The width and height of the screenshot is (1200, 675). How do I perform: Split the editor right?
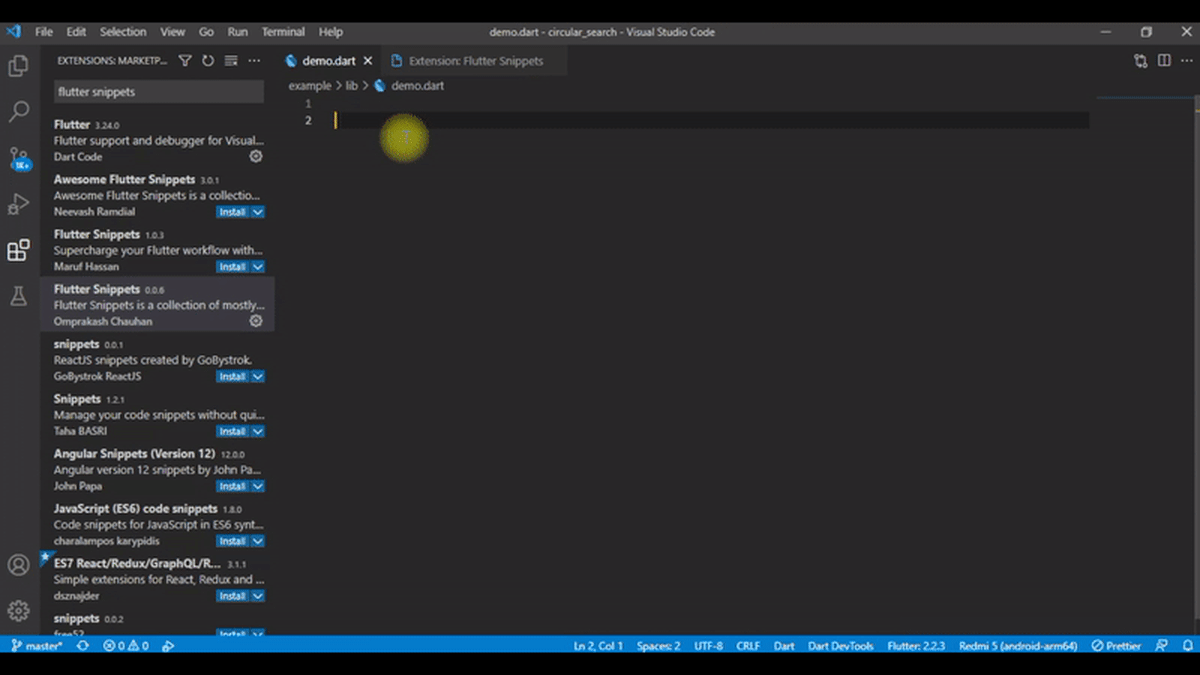[x=1164, y=61]
